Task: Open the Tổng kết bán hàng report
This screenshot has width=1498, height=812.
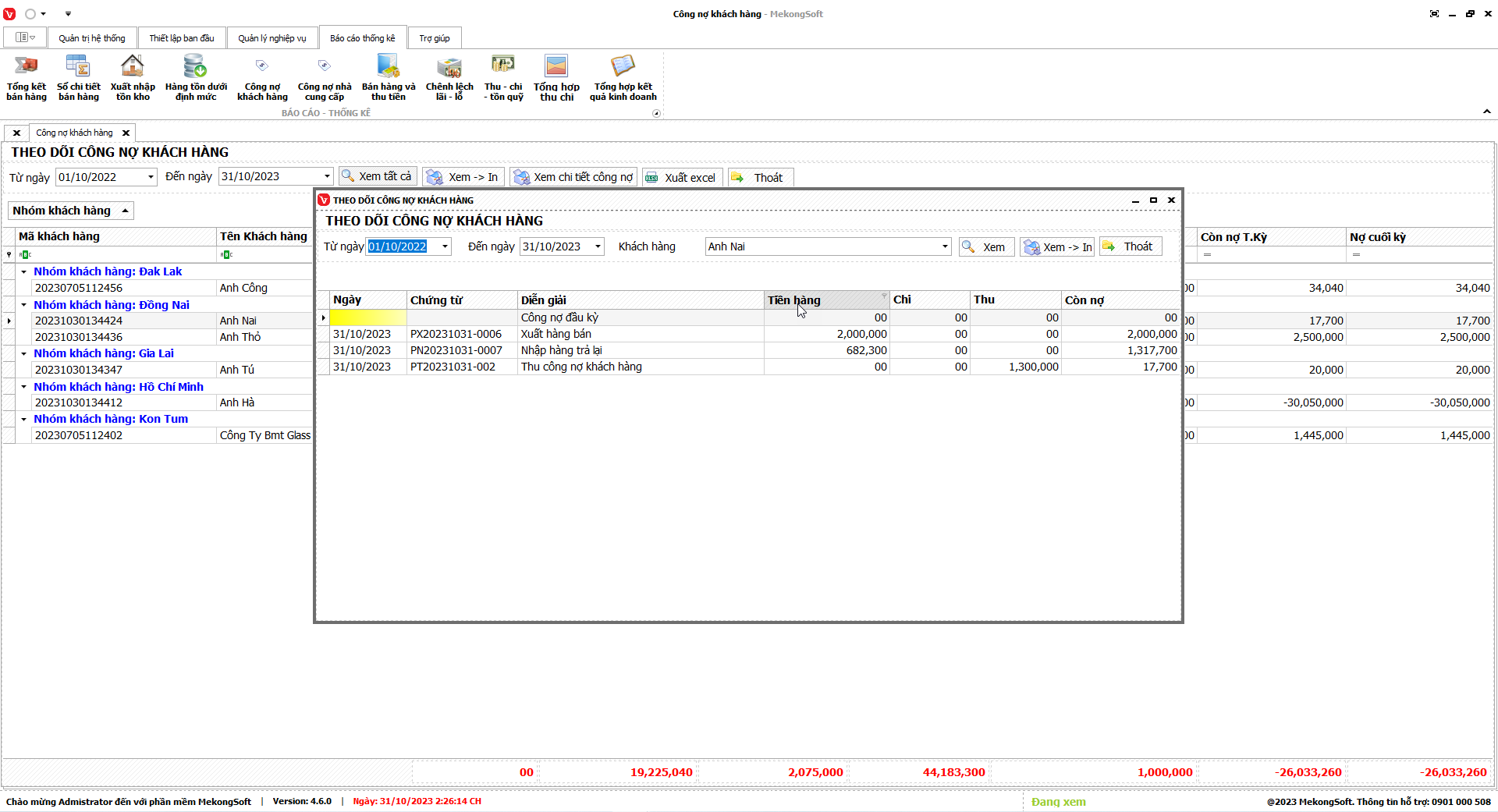Action: click(x=27, y=78)
